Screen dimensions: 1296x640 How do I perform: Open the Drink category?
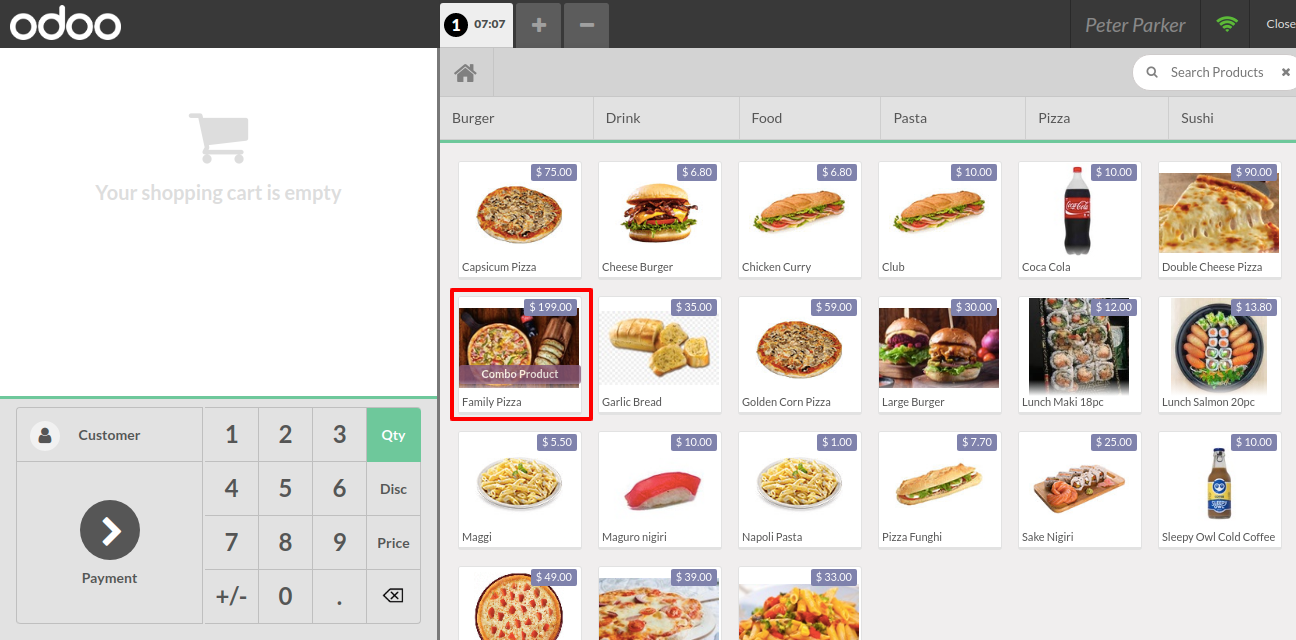623,118
